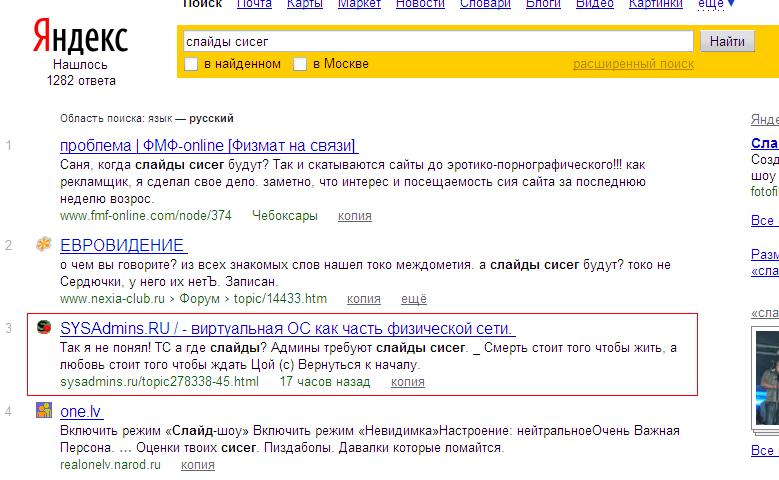Click the ЕВРОВИДЕНИЕ result favicon
The width and height of the screenshot is (779, 480).
tap(44, 244)
